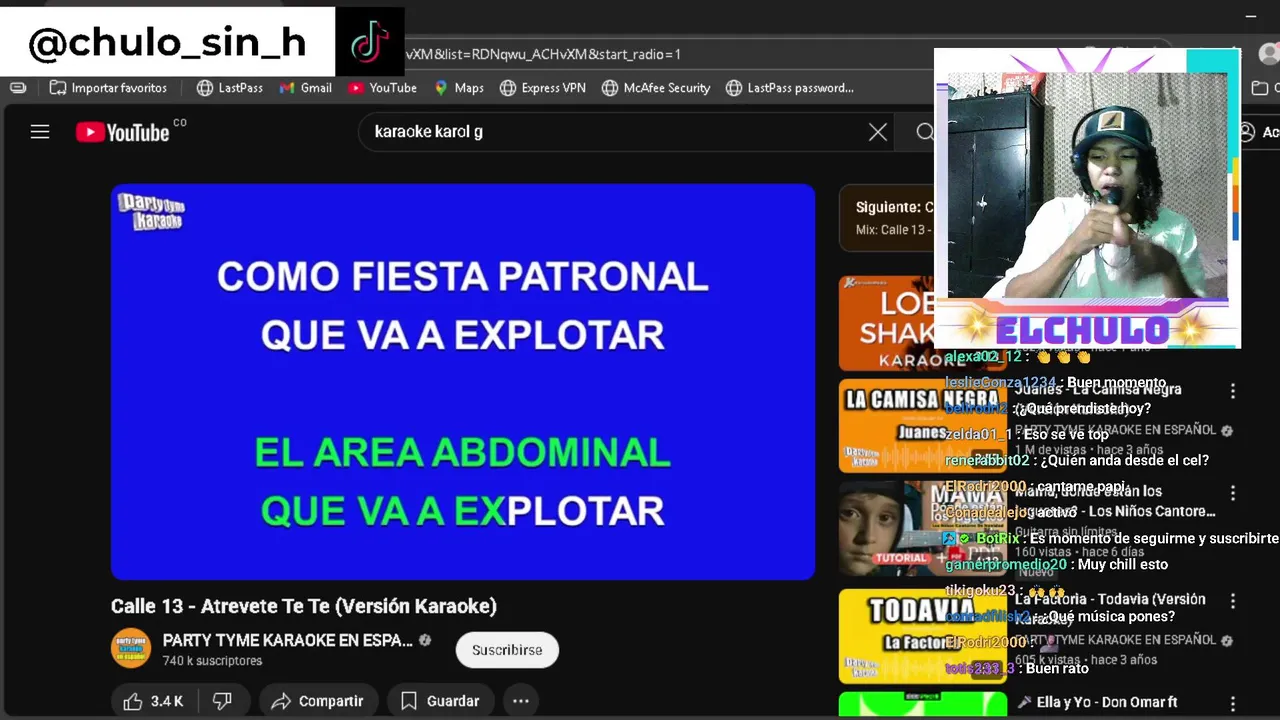The image size is (1280, 720).
Task: Dislike the video with thumbs-down
Action: [x=223, y=701]
